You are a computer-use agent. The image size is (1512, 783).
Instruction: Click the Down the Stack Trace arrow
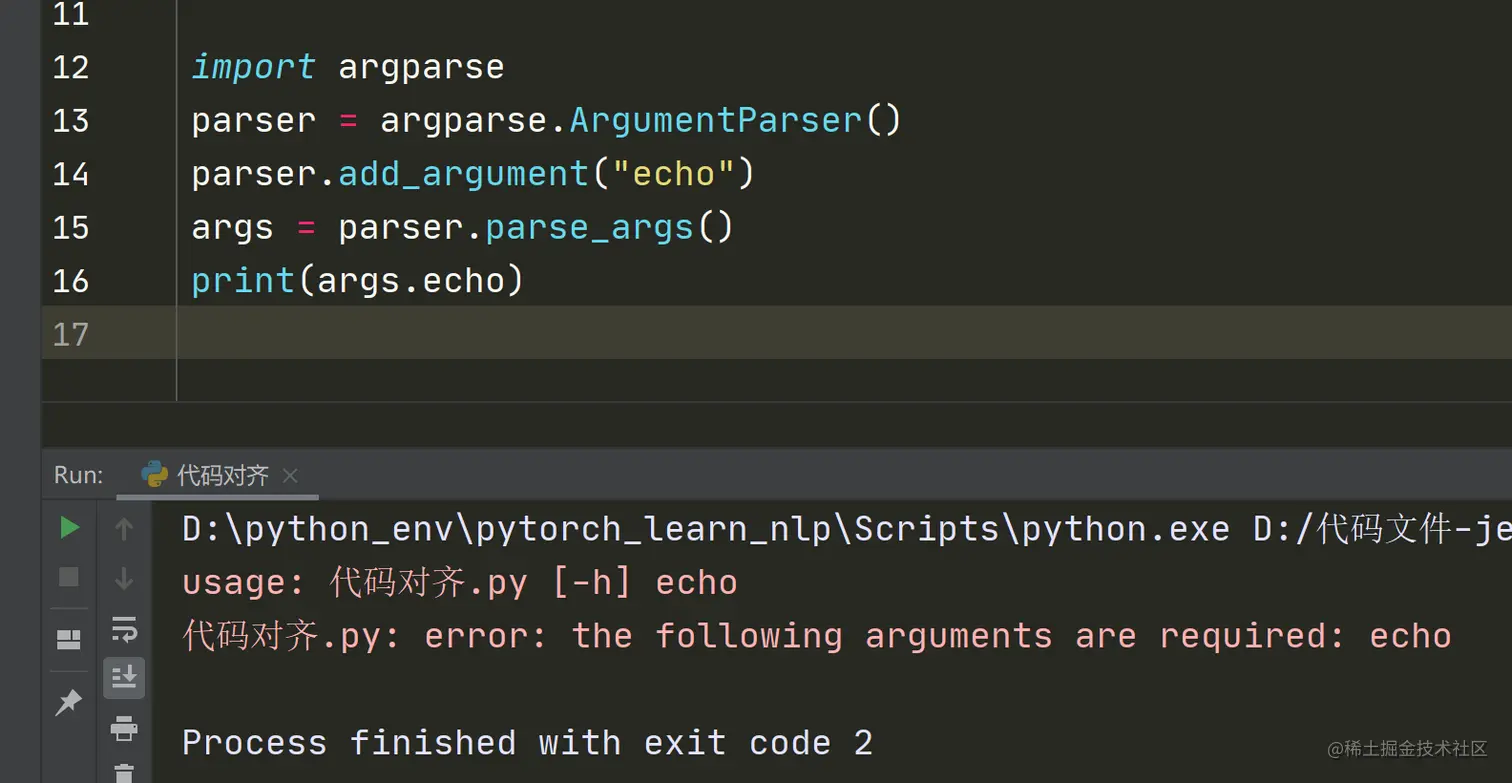pos(124,578)
